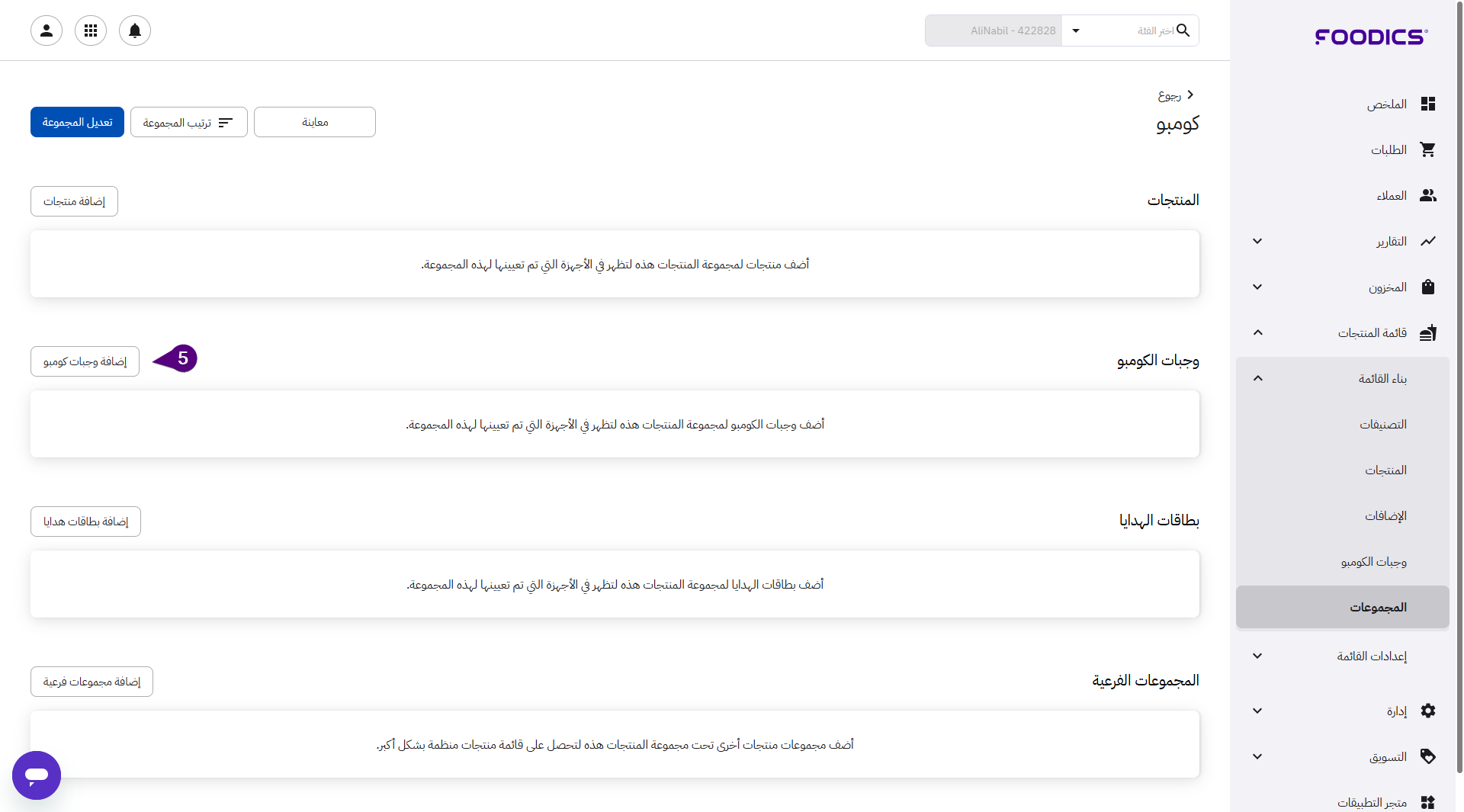
Task: Click إضافة وجبات كومبو button
Action: 85,361
